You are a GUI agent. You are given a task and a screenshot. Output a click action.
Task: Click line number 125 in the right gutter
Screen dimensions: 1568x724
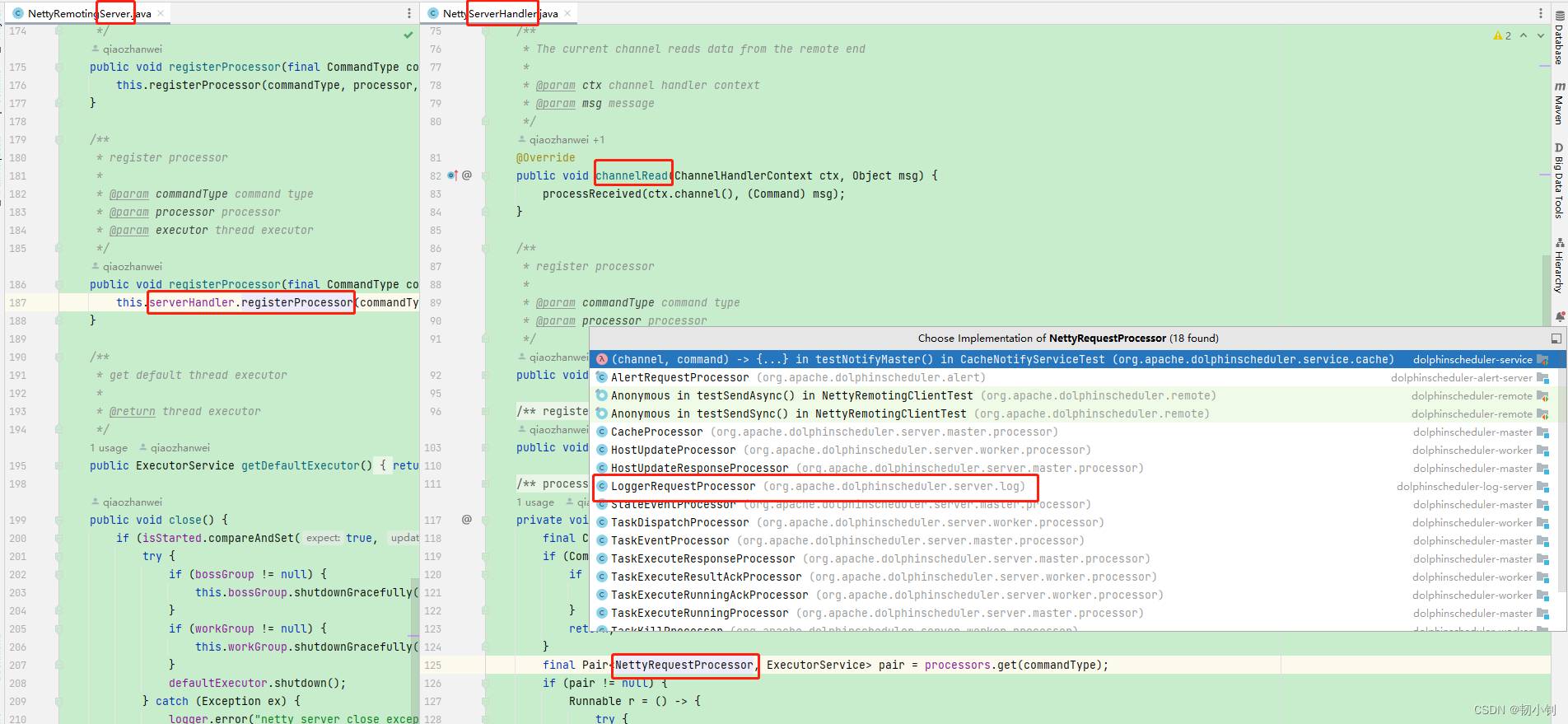click(433, 665)
